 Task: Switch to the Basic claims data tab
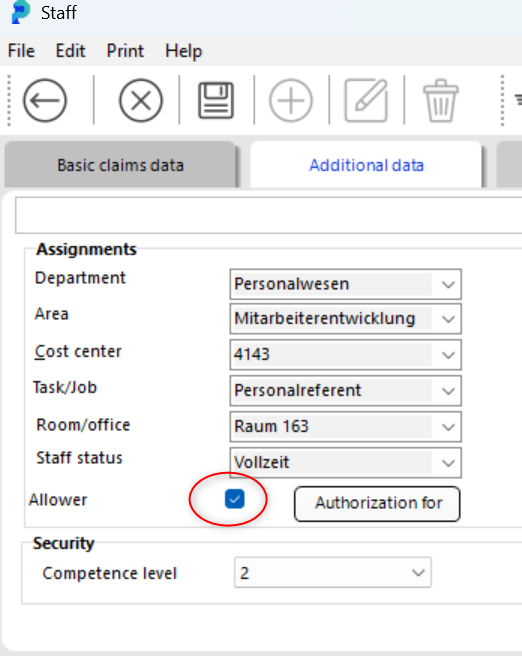(120, 165)
